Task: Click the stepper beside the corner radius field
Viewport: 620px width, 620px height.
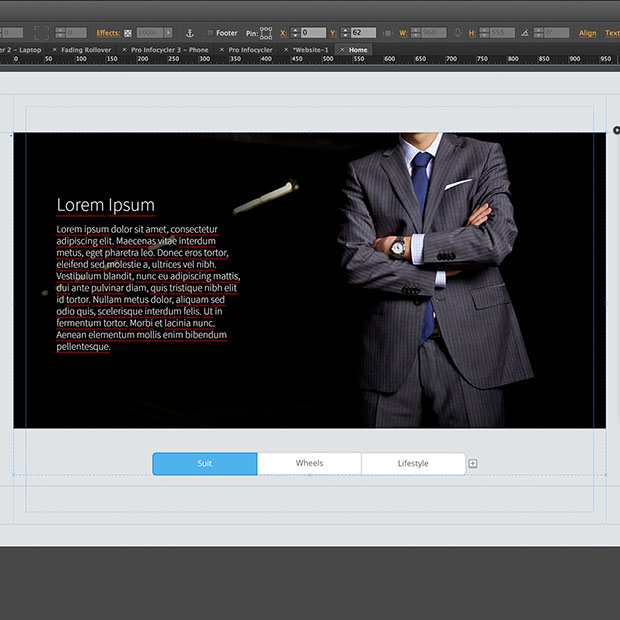Action: [x=60, y=32]
